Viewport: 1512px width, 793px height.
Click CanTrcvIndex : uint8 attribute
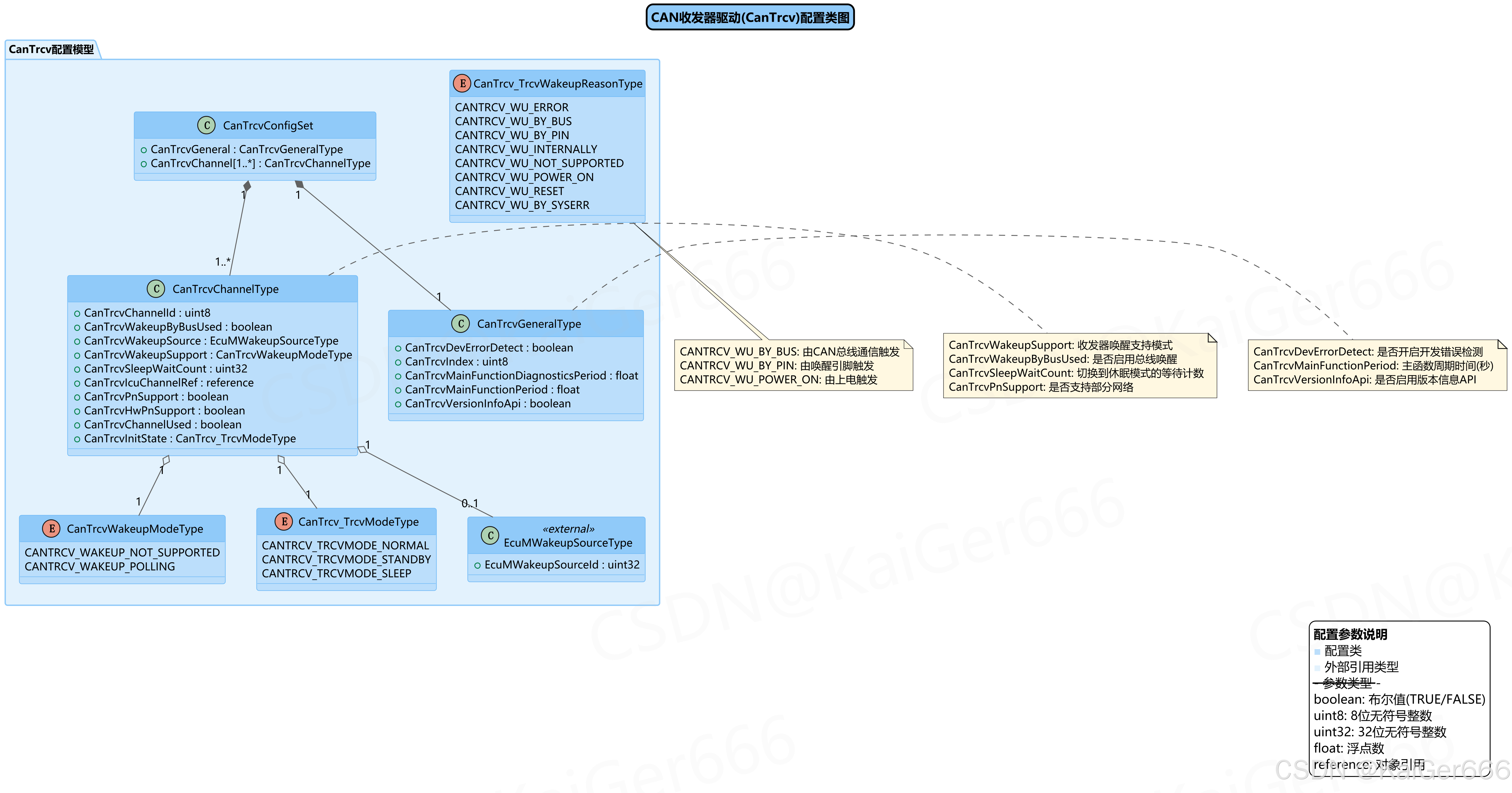point(456,362)
